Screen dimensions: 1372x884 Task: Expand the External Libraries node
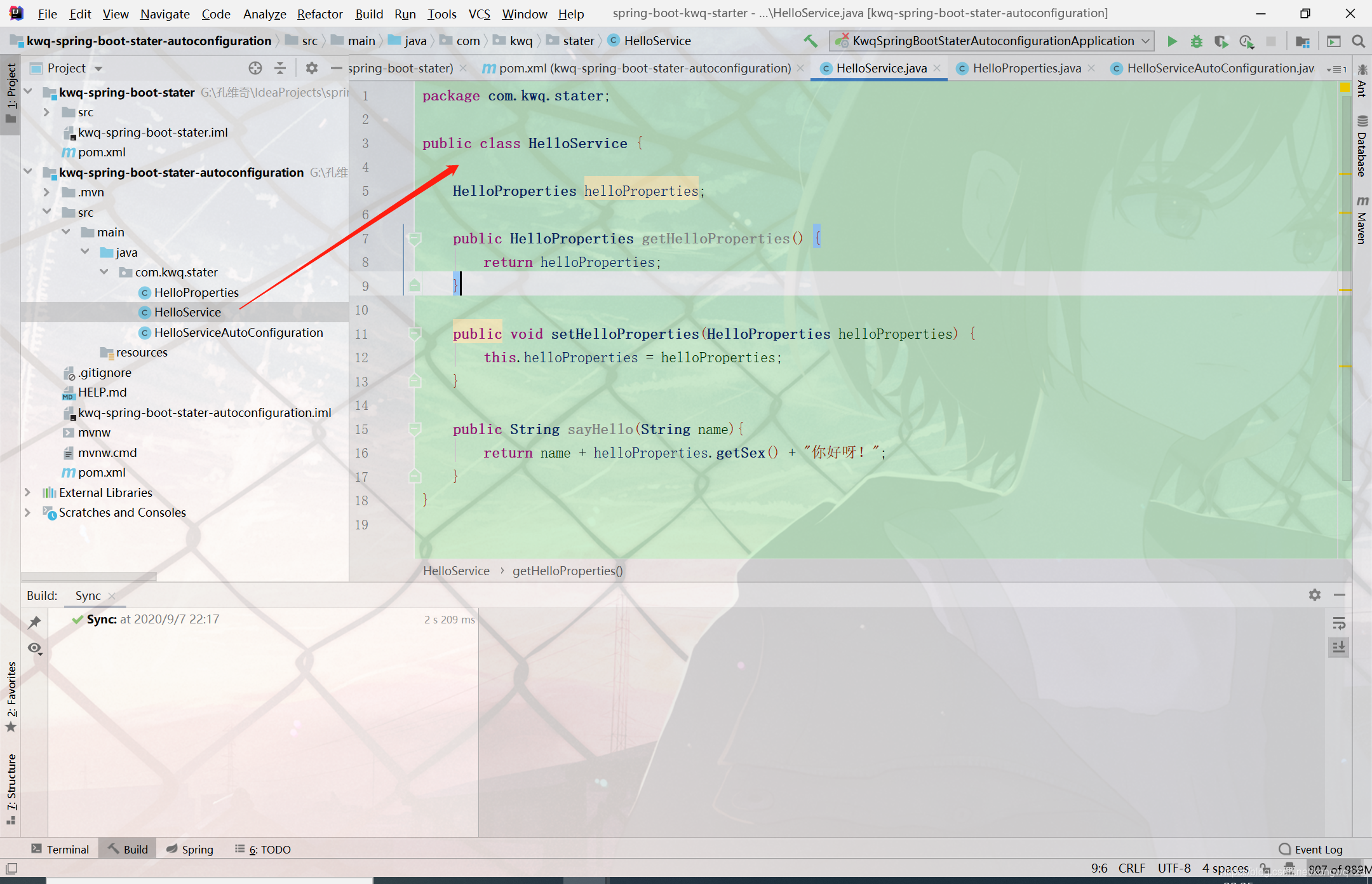pos(27,493)
